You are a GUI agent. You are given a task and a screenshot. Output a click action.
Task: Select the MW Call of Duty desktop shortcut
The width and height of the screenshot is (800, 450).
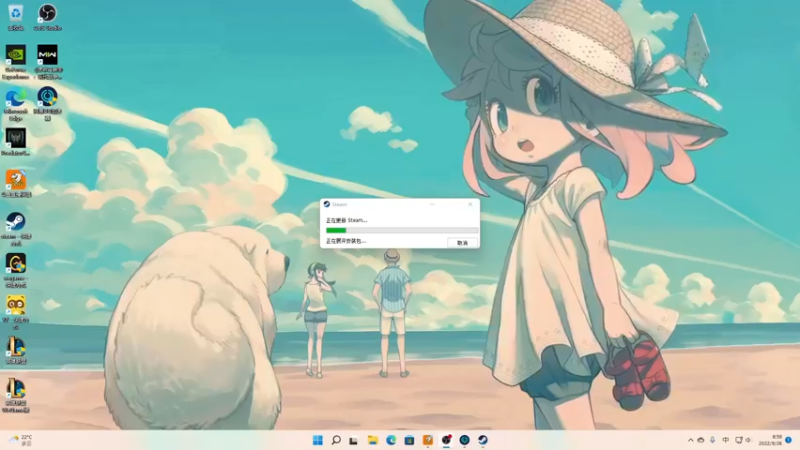click(47, 62)
